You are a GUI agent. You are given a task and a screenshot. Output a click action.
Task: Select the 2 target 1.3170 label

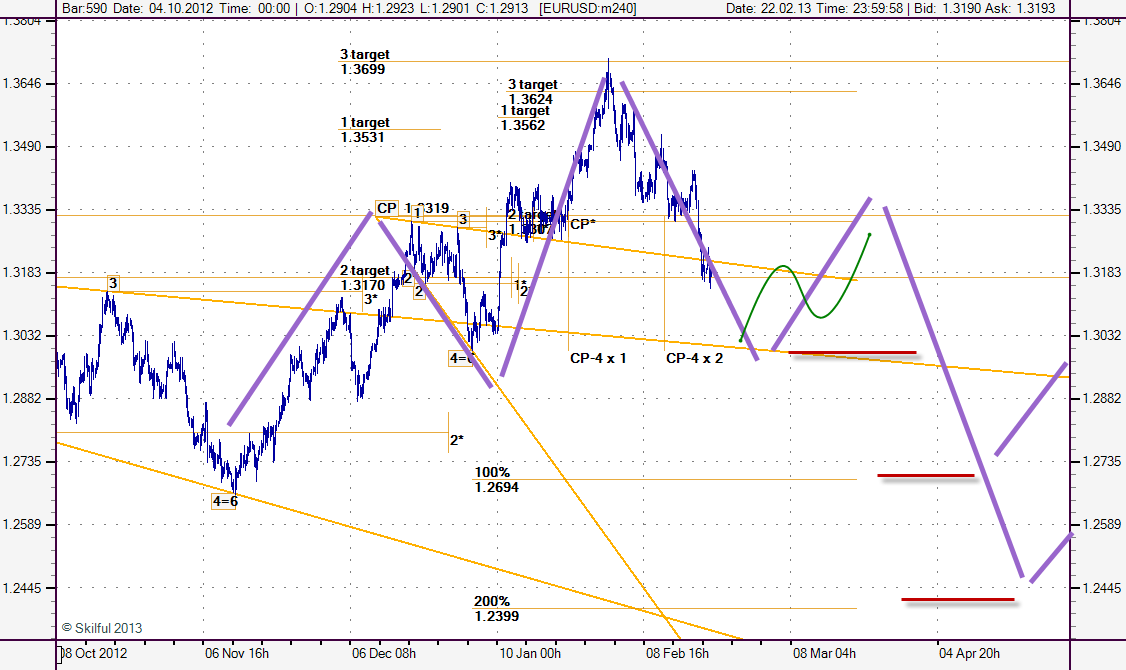tap(364, 278)
